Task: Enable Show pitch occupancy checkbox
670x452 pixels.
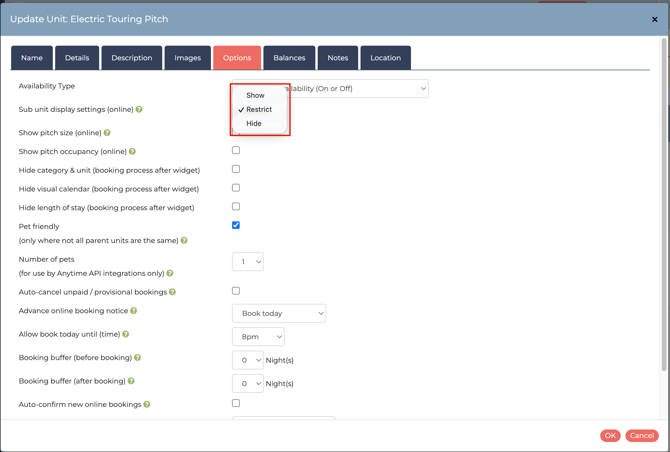Action: 236,151
